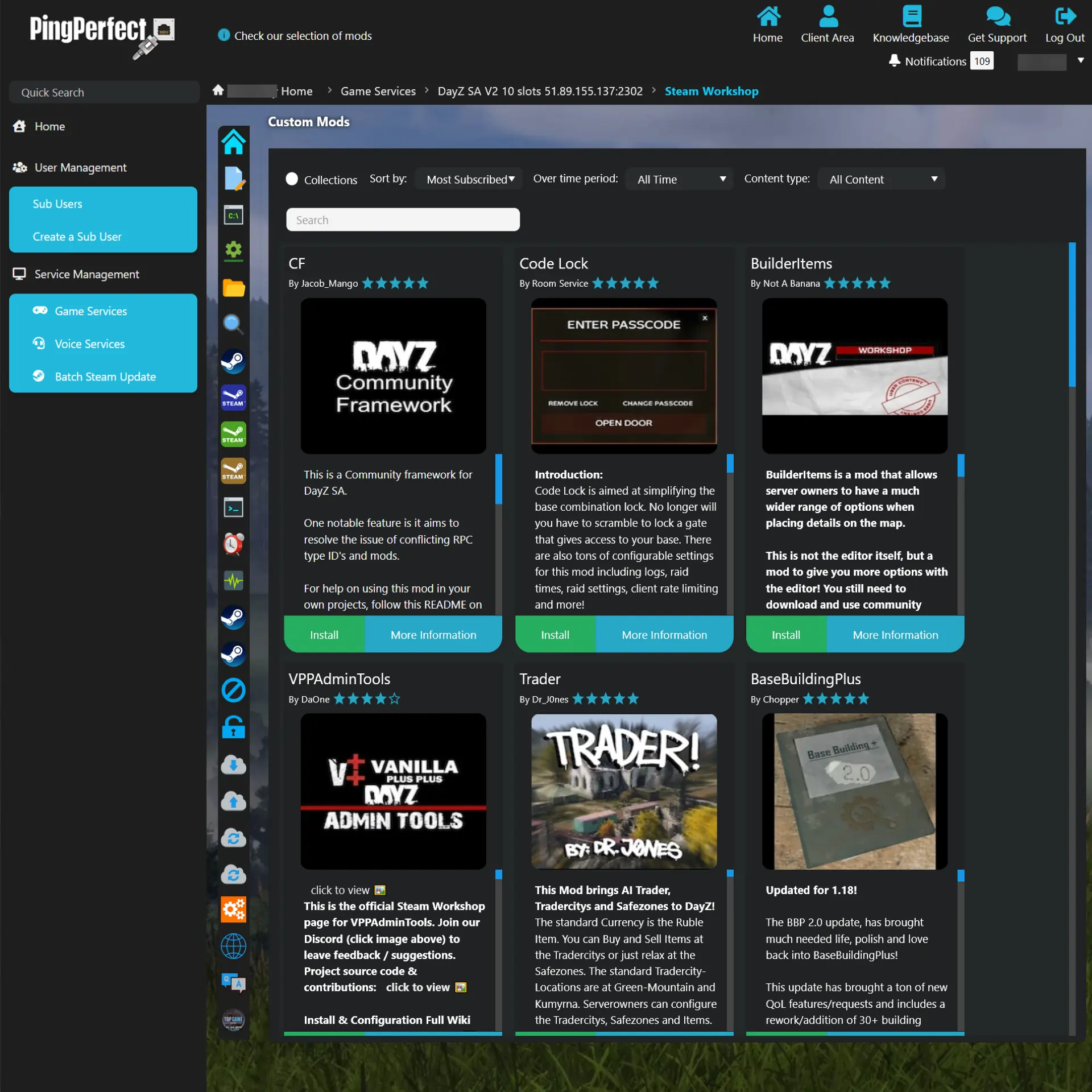Image resolution: width=1092 pixels, height=1092 pixels.
Task: Open the All Content type dropdown
Action: coord(880,179)
